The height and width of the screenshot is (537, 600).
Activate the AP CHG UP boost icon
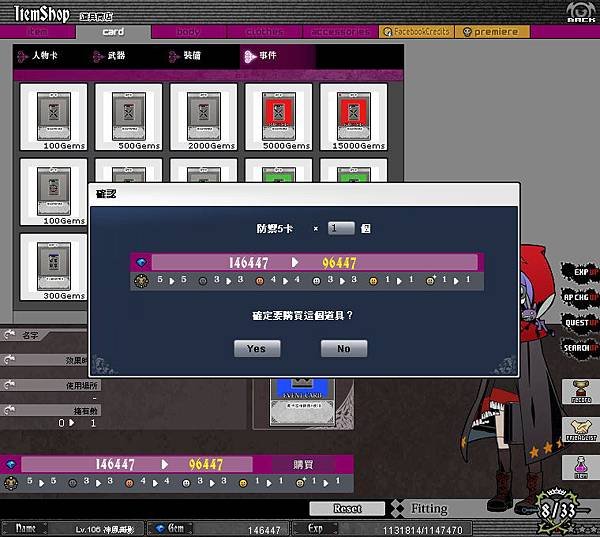pyautogui.click(x=581, y=297)
